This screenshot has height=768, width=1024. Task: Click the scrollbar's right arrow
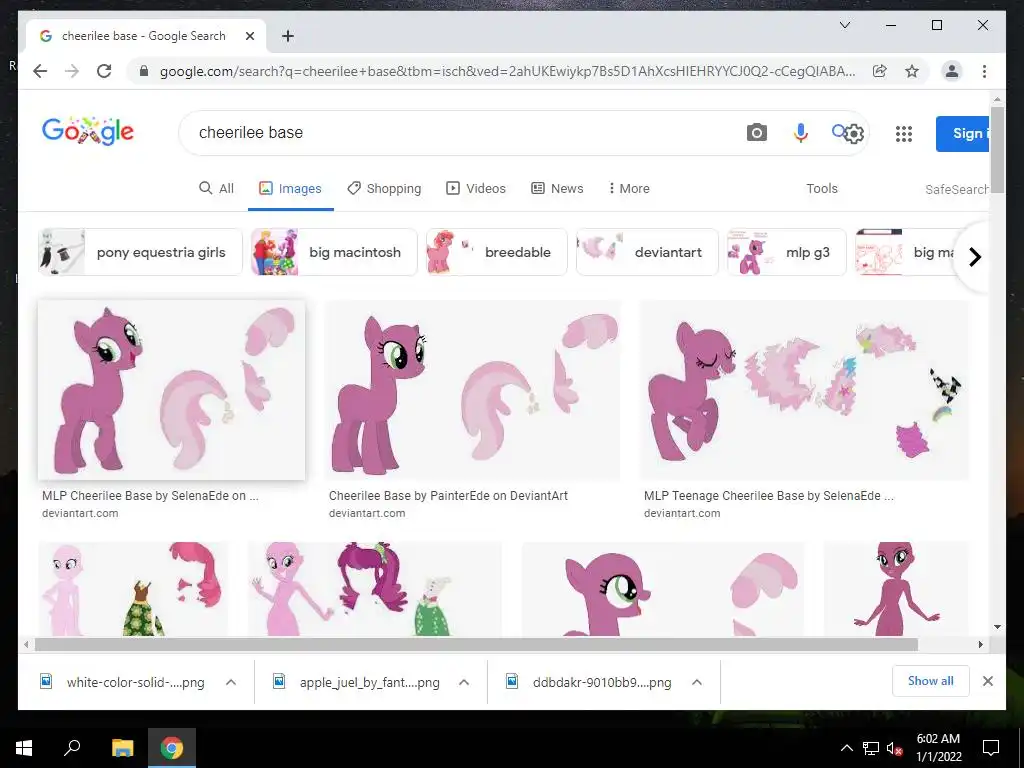981,645
